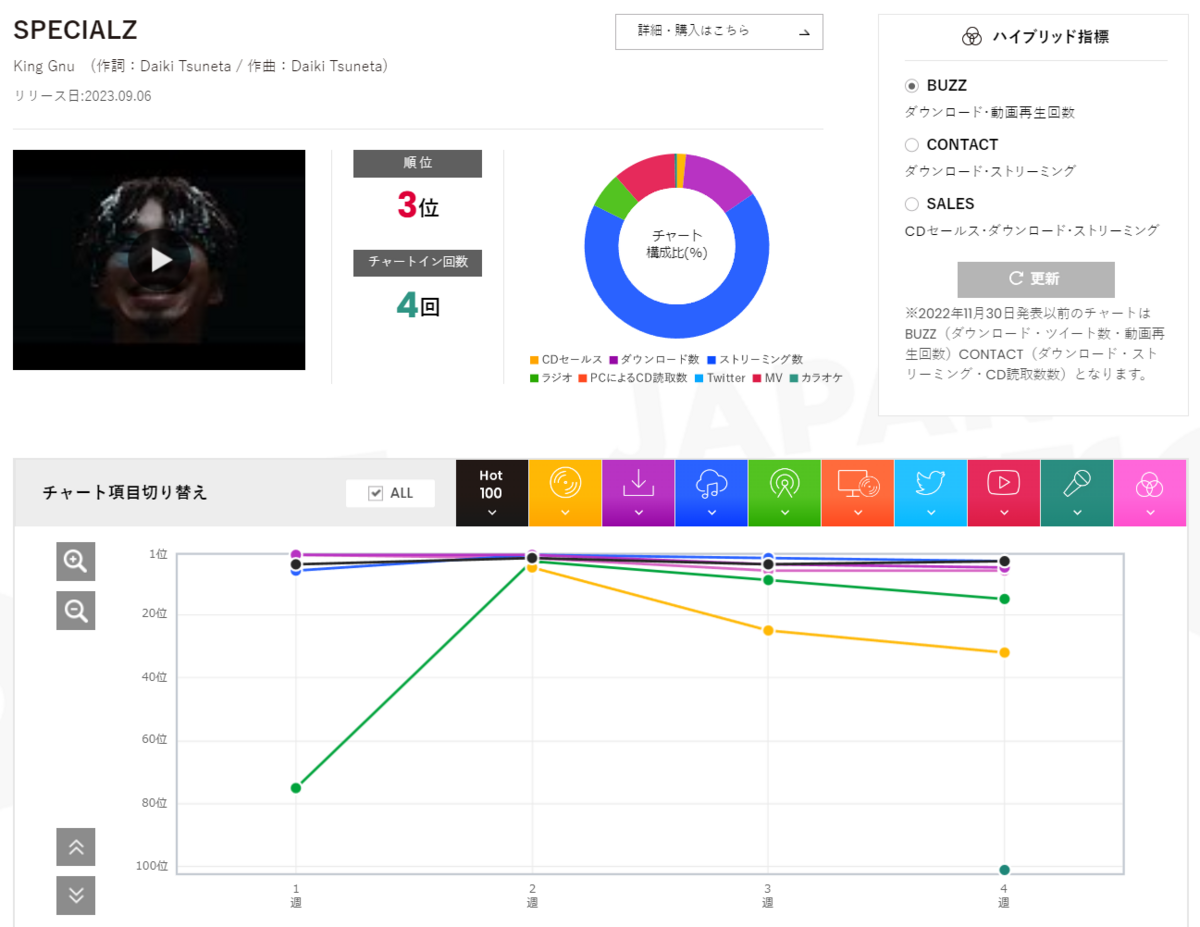The width and height of the screenshot is (1200, 927).
Task: Select the Hot 100 chart tab
Action: point(491,493)
